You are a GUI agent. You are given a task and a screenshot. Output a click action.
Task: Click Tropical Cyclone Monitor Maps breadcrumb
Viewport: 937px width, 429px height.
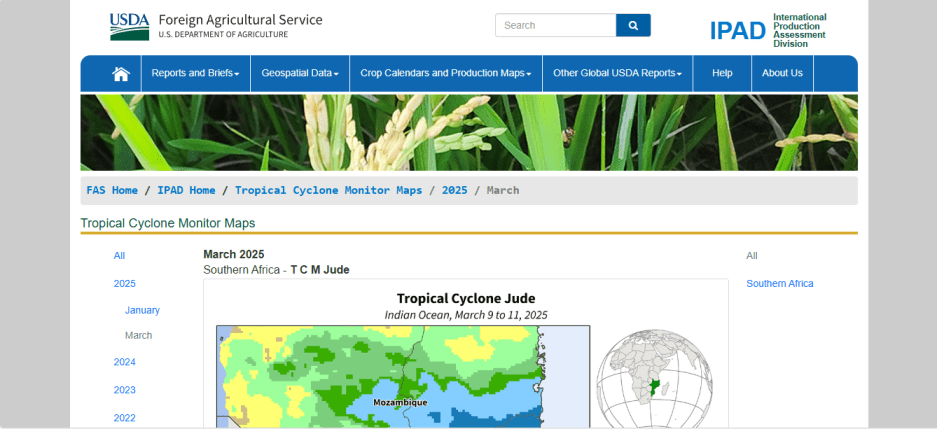coord(328,190)
